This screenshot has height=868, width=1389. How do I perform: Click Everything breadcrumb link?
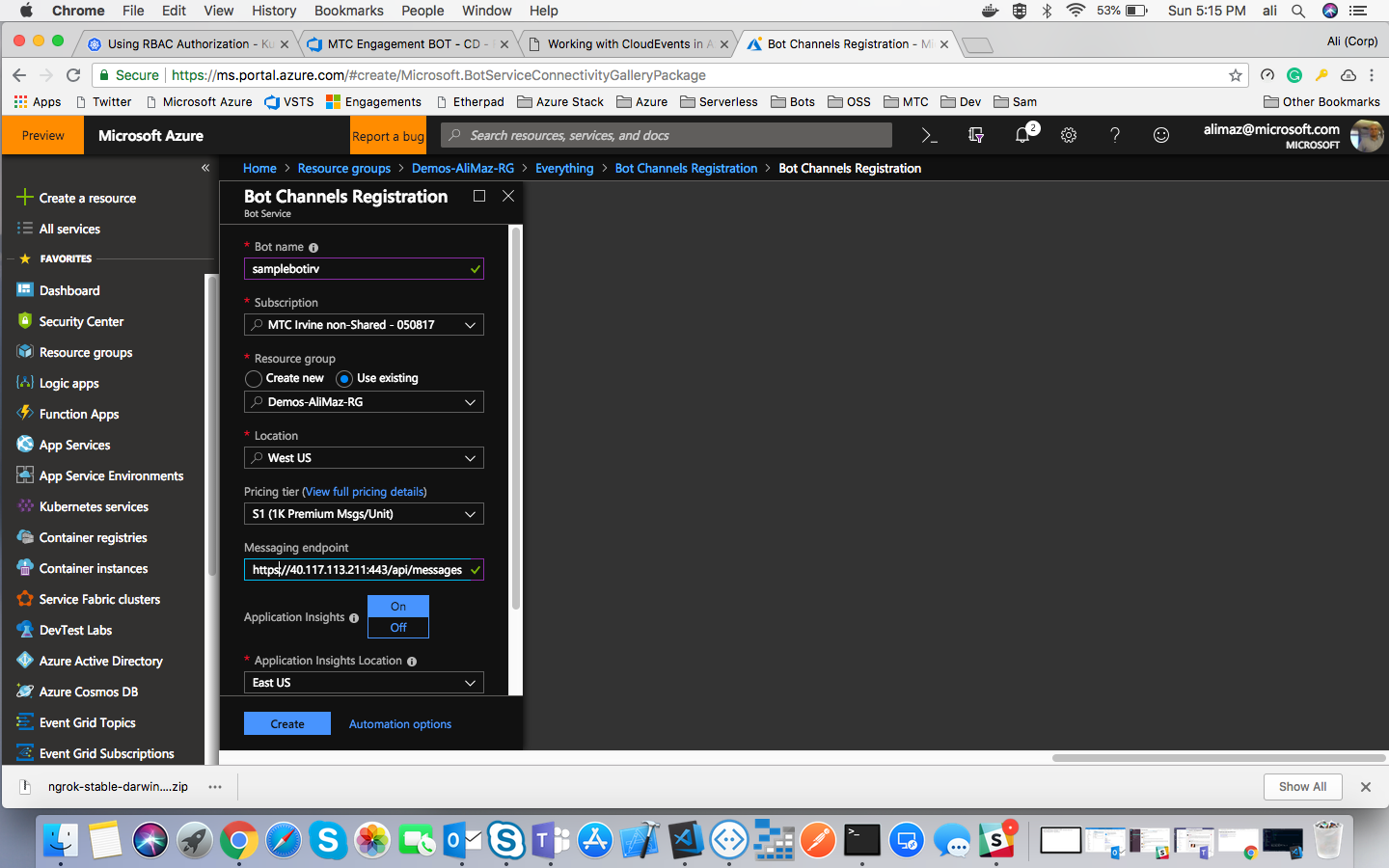point(564,169)
